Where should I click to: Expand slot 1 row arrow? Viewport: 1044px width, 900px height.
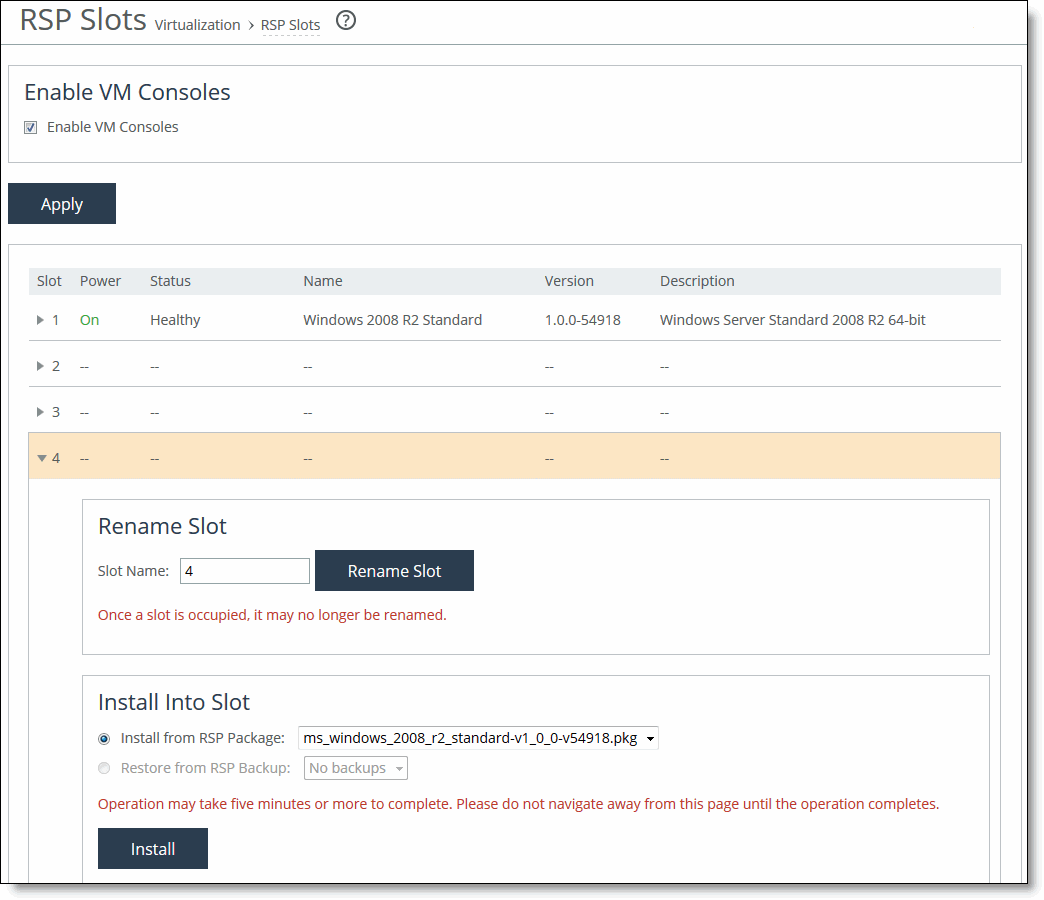coord(40,320)
